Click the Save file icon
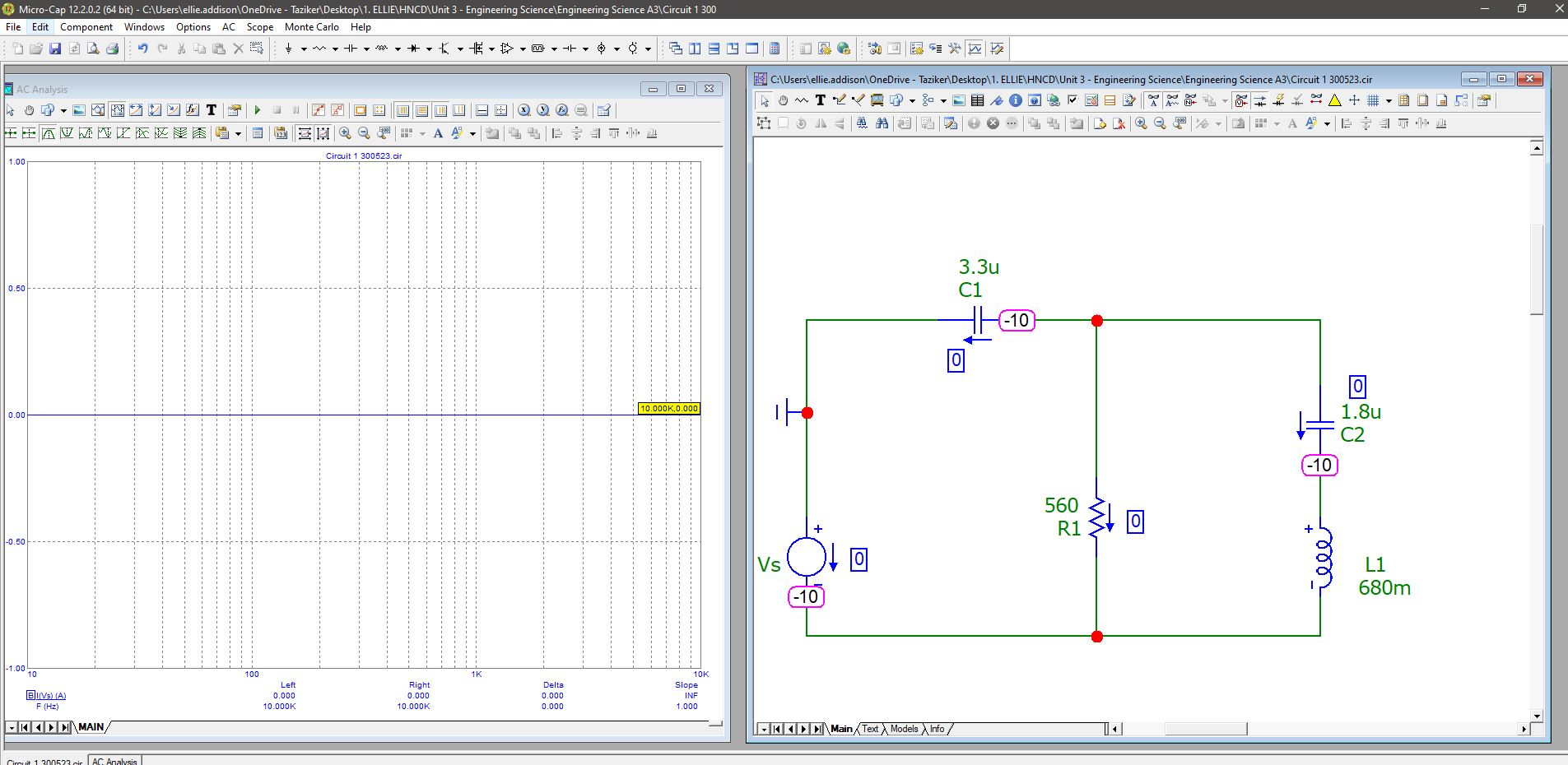Viewport: 1568px width, 765px height. point(55,49)
